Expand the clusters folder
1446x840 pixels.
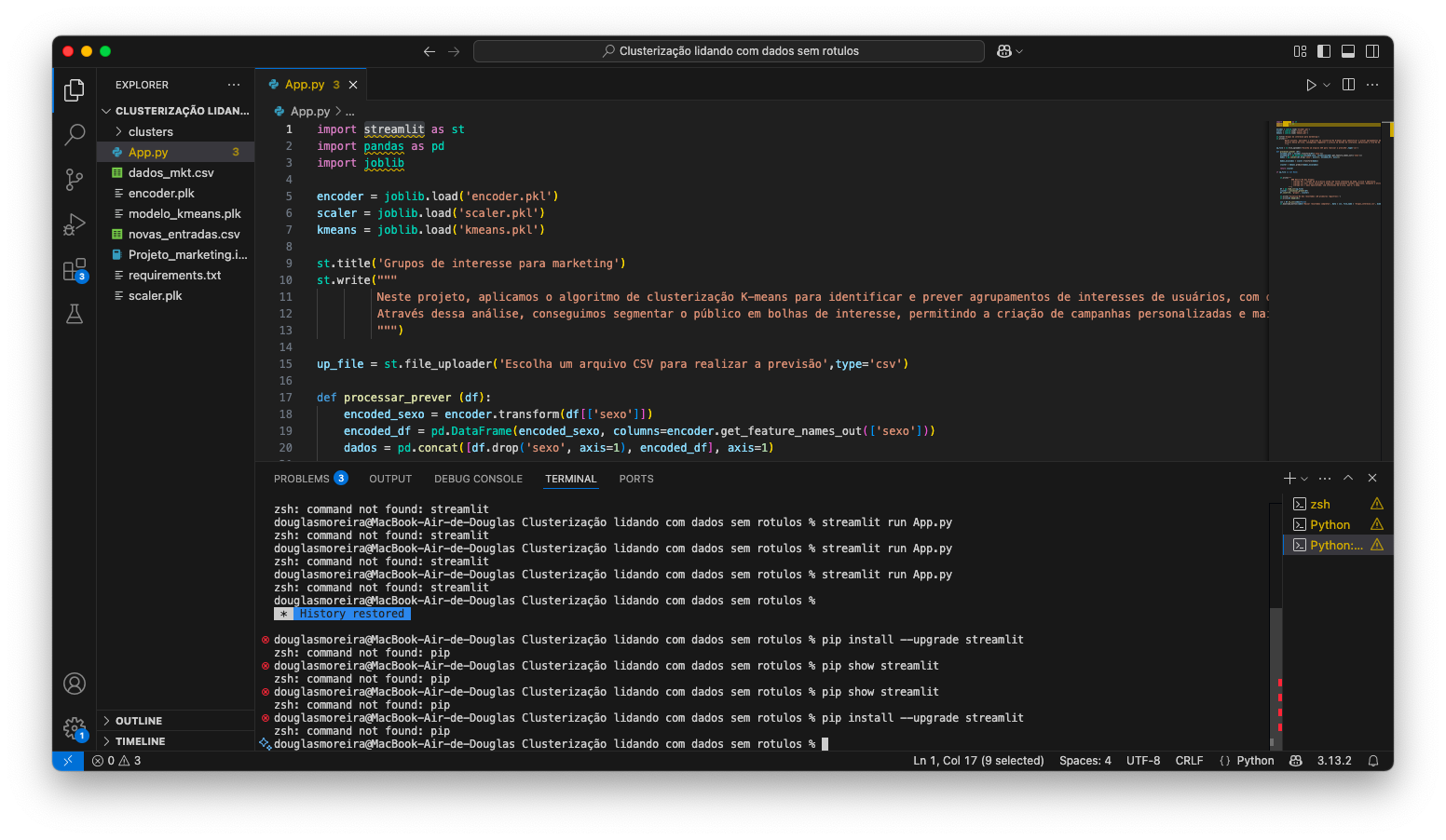(x=176, y=132)
